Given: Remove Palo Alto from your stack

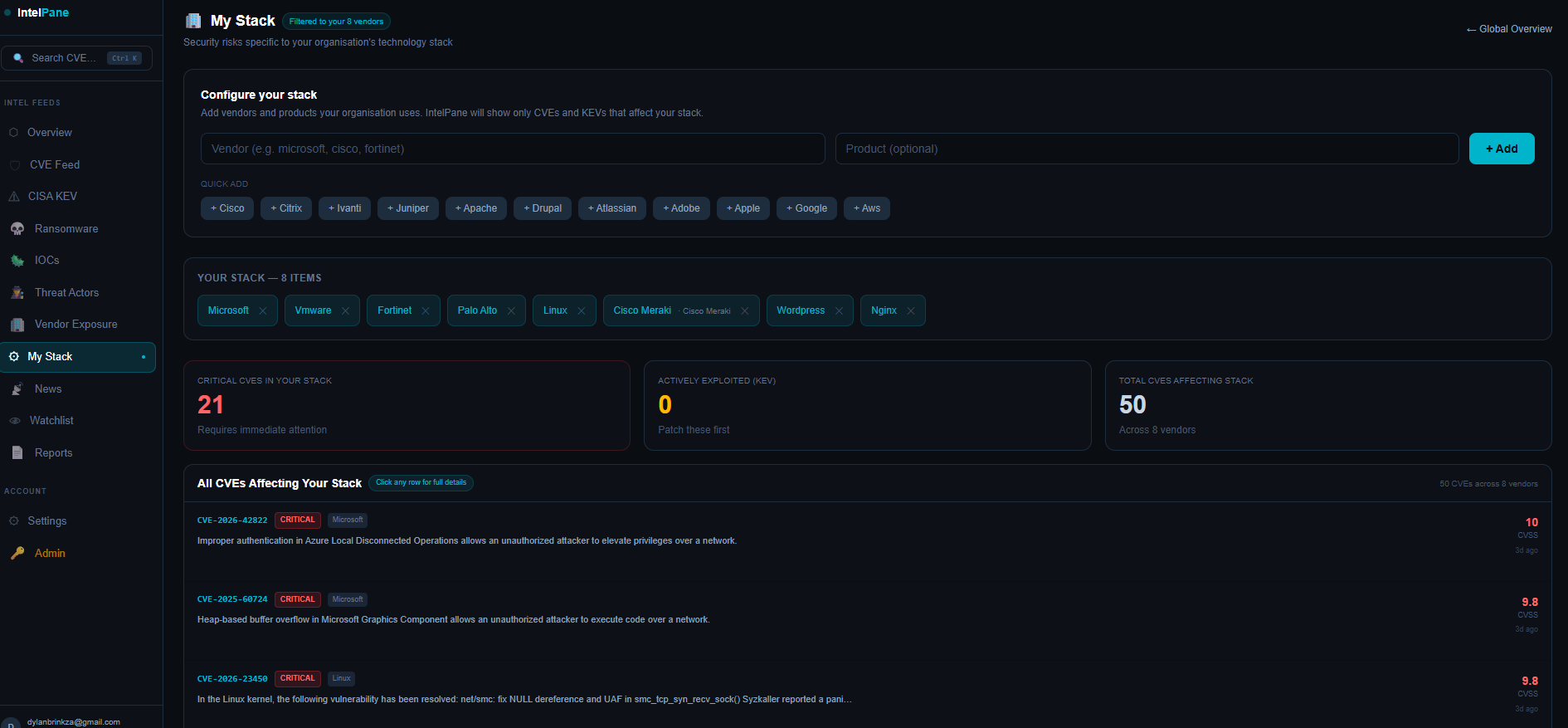Looking at the screenshot, I should (x=511, y=311).
